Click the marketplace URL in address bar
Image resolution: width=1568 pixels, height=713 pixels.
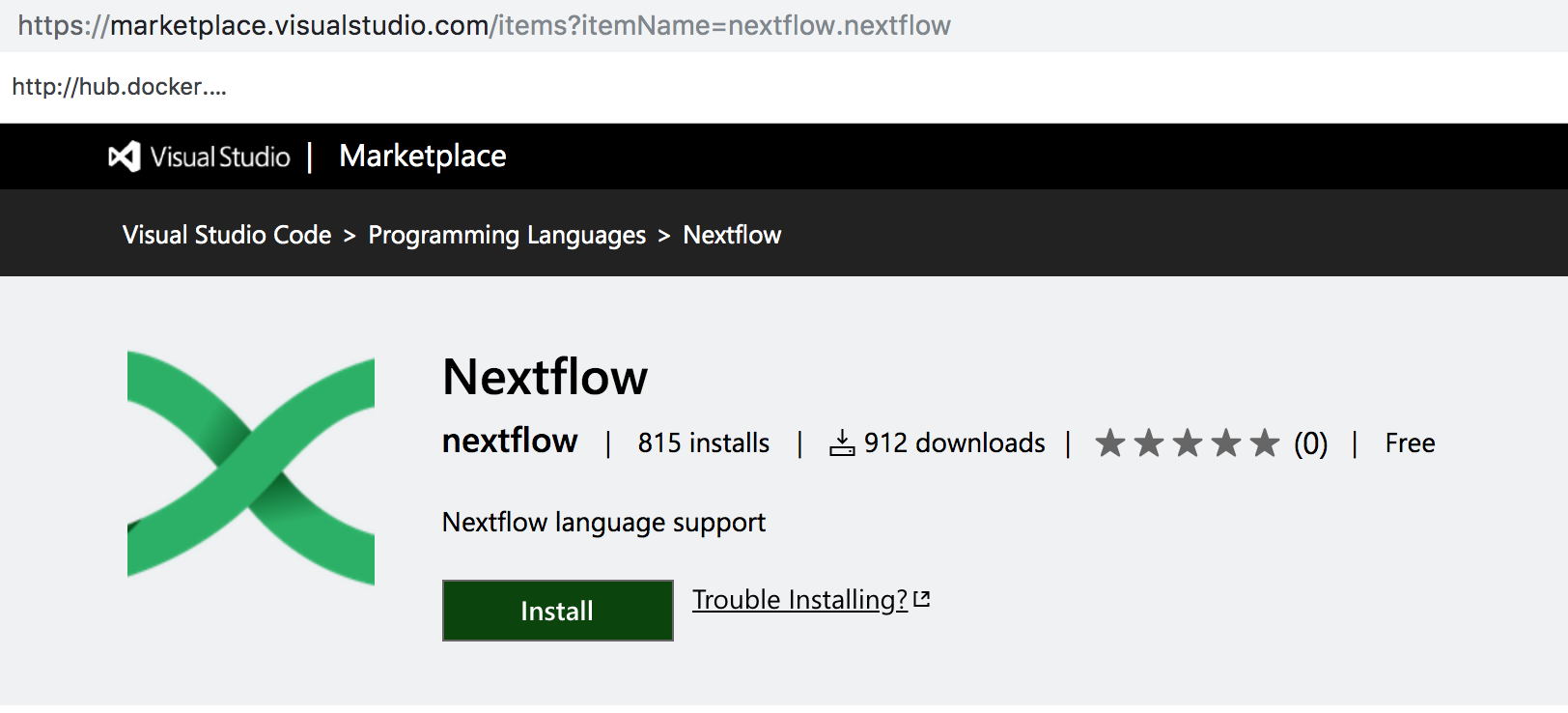point(485,25)
